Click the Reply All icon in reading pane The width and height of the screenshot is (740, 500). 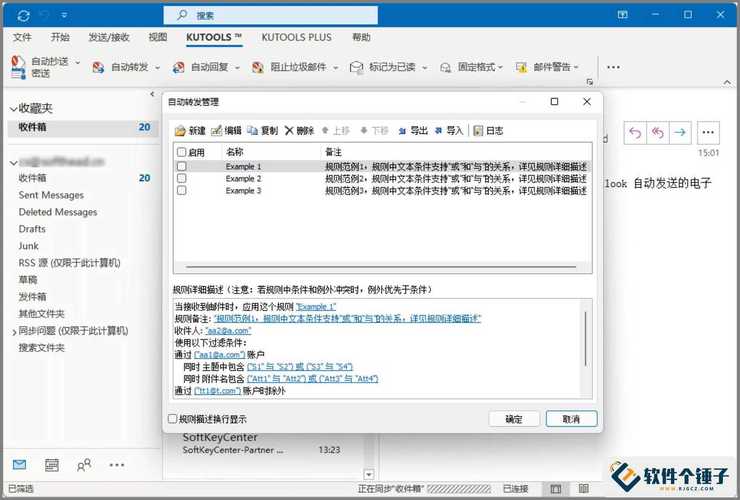(x=657, y=133)
